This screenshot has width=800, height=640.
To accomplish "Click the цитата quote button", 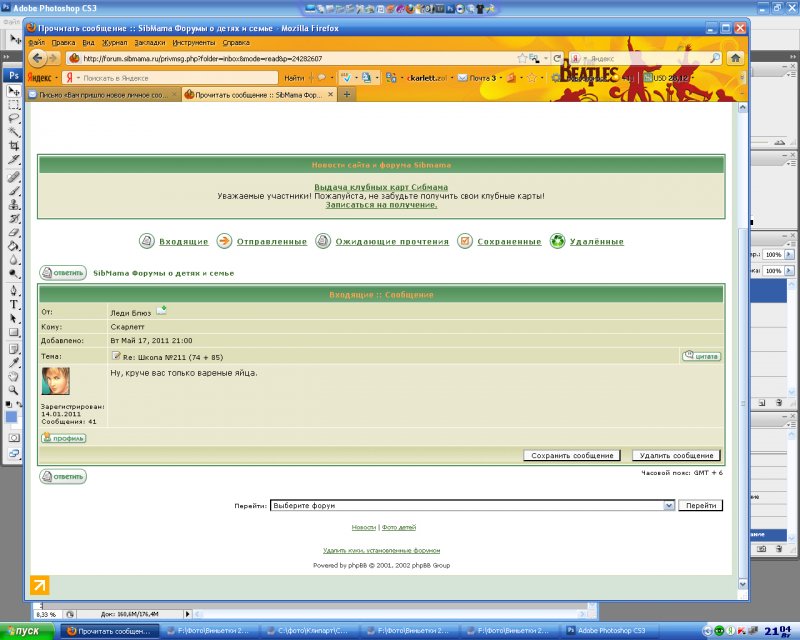I will pyautogui.click(x=702, y=356).
